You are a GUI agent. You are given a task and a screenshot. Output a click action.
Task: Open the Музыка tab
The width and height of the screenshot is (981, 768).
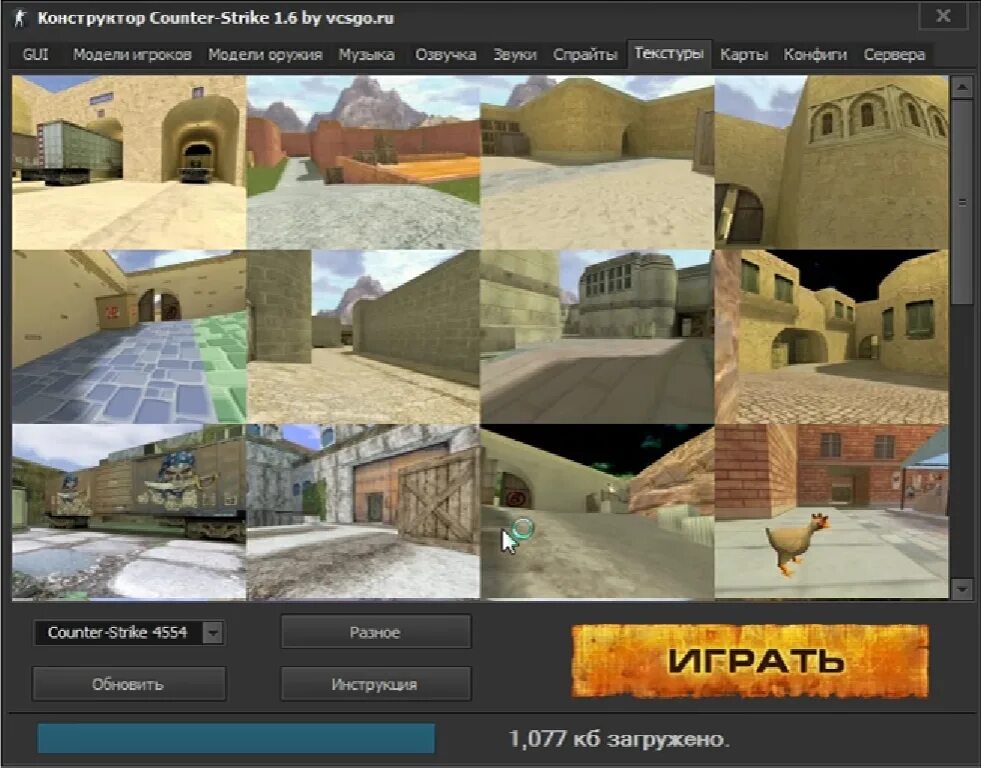coord(367,54)
